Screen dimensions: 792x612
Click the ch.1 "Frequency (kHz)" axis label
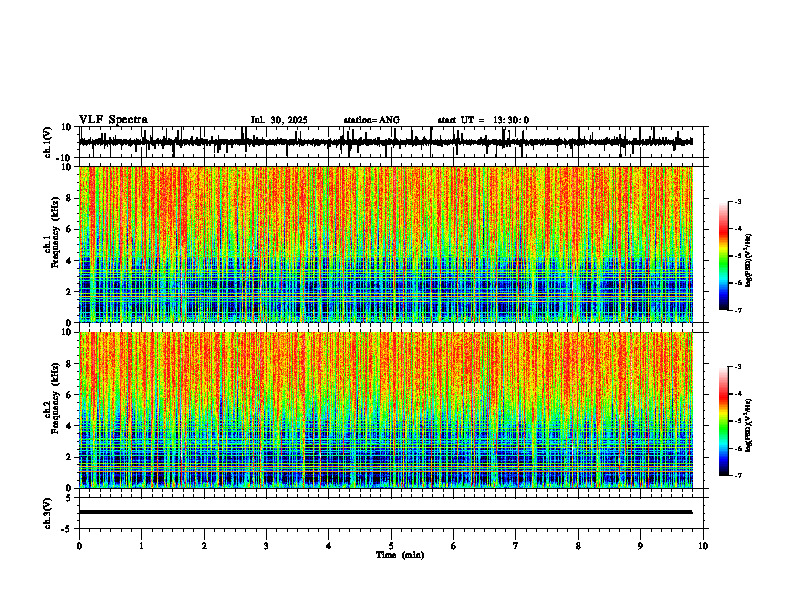(56, 232)
